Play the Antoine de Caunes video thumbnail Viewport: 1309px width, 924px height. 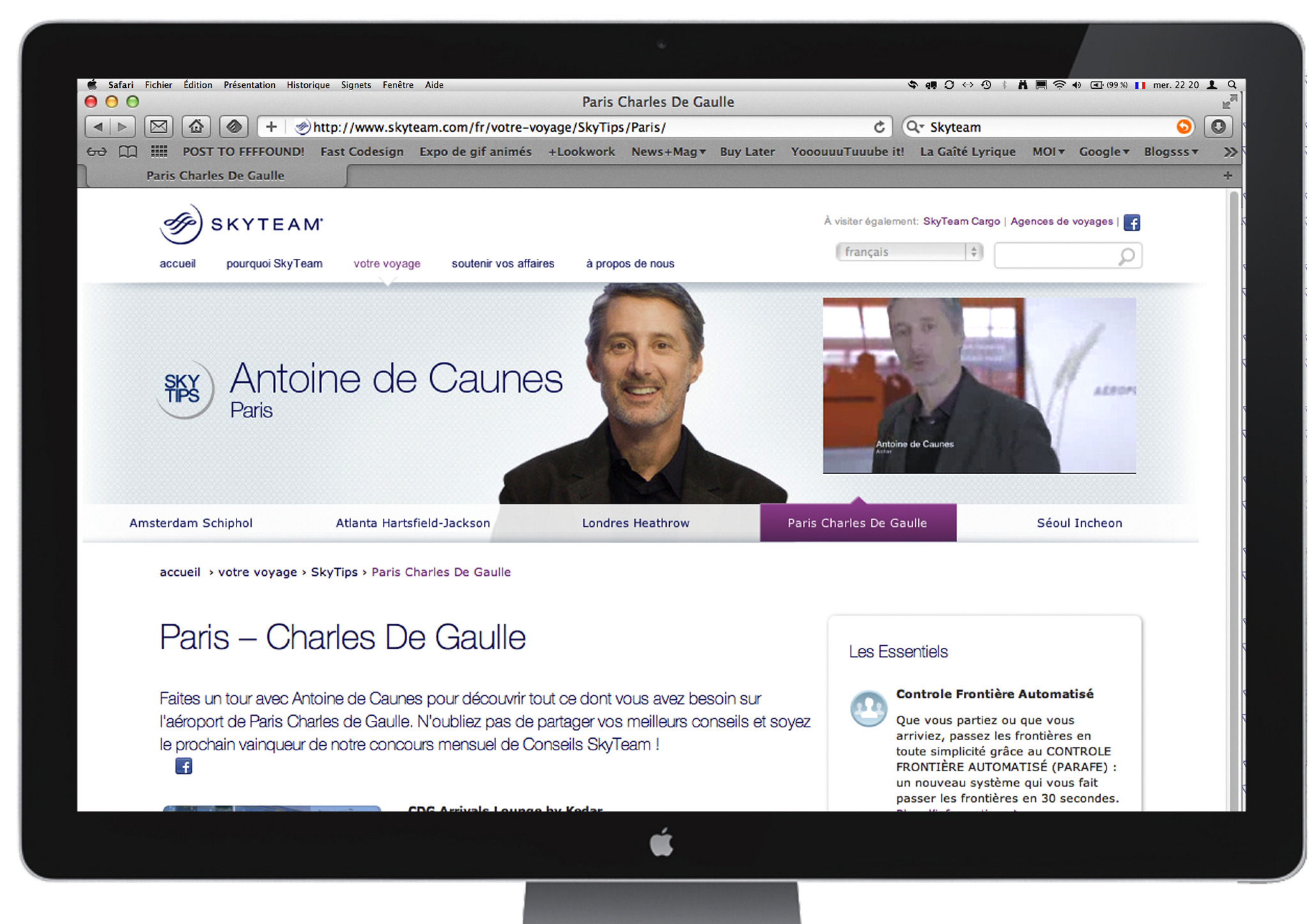coord(979,385)
